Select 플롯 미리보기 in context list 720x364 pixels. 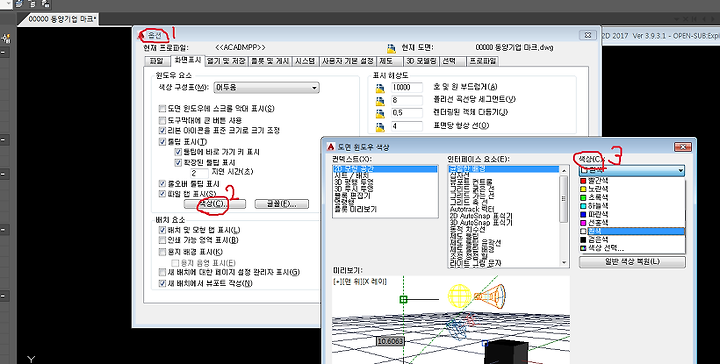(385, 209)
